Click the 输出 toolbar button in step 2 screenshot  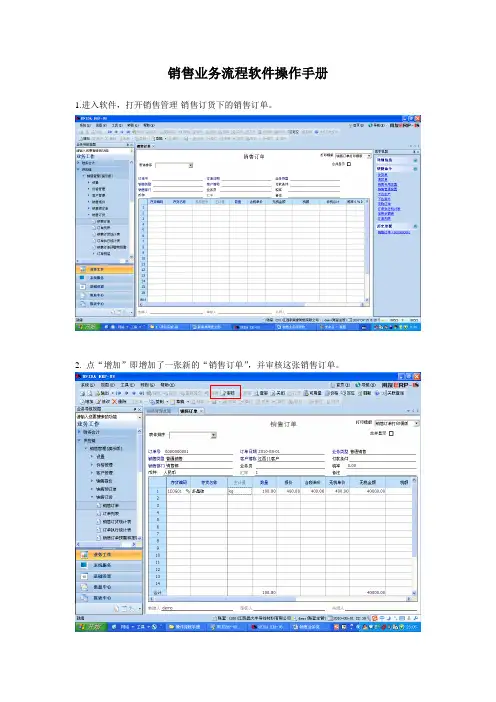click(103, 393)
